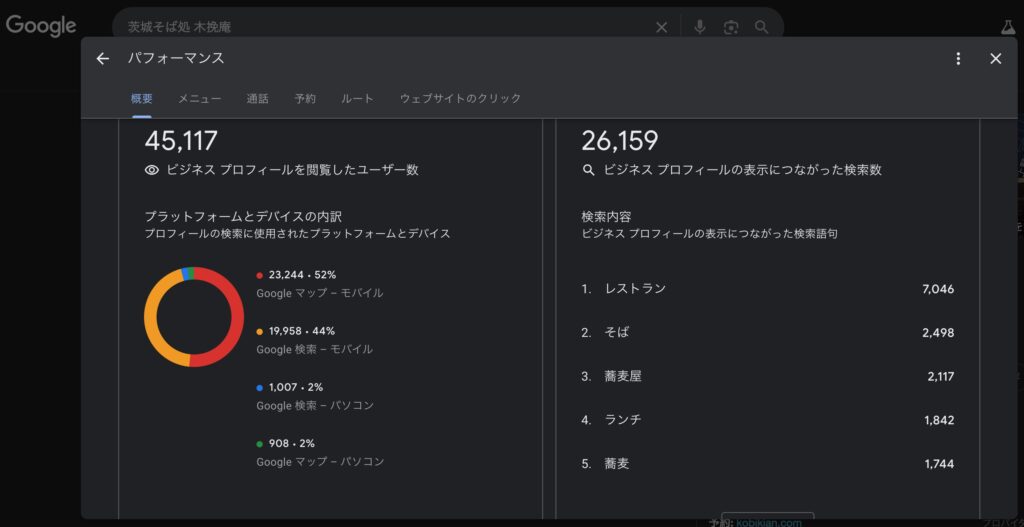Open Search Labs flask icon at top right
The height and width of the screenshot is (527, 1024).
pos(1008,27)
